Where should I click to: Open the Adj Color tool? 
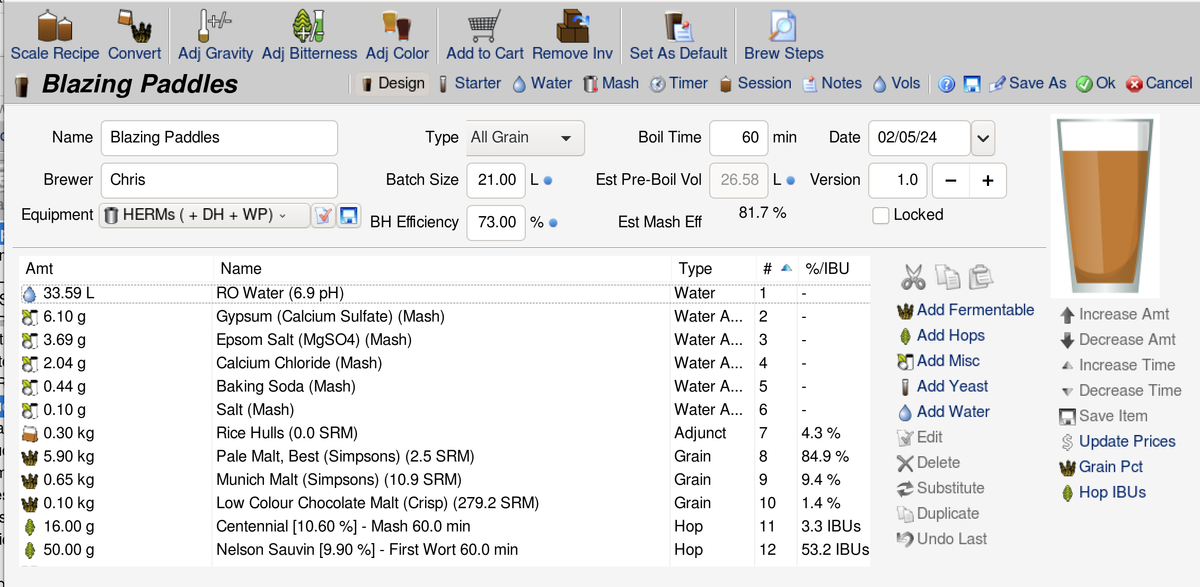tap(397, 26)
